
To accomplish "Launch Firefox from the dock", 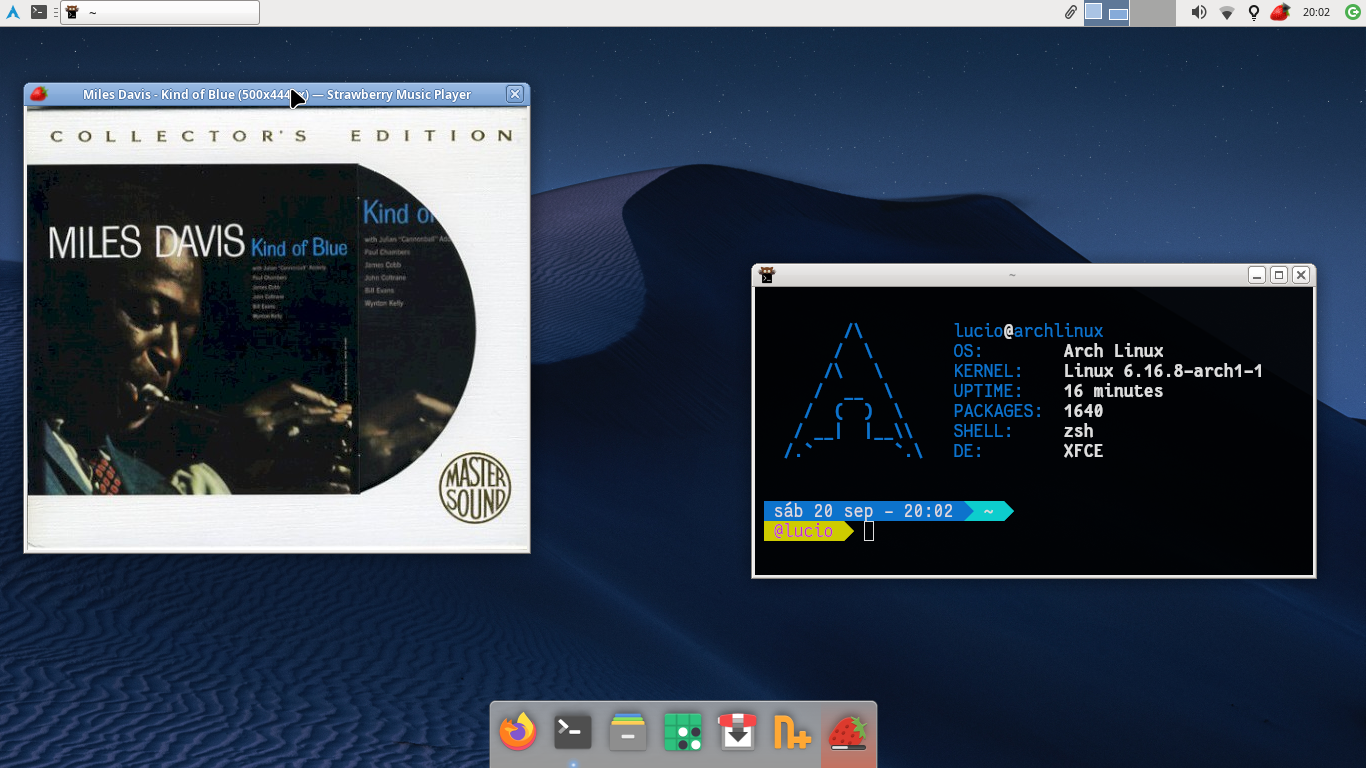I will (x=518, y=732).
